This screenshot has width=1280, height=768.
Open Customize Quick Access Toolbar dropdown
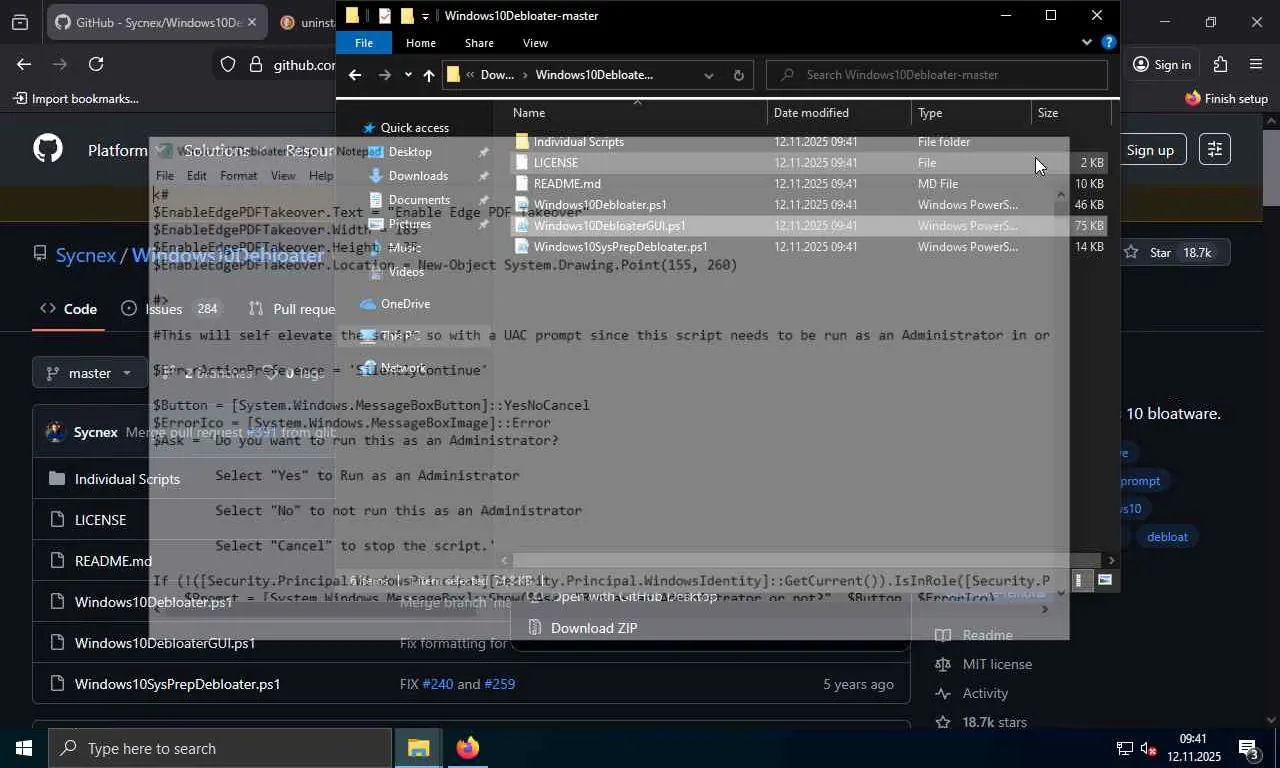tap(425, 16)
